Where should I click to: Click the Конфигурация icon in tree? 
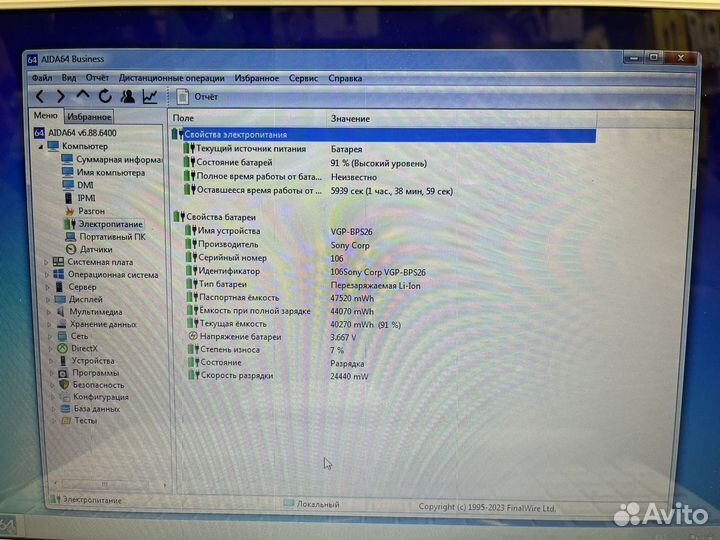tap(65, 397)
